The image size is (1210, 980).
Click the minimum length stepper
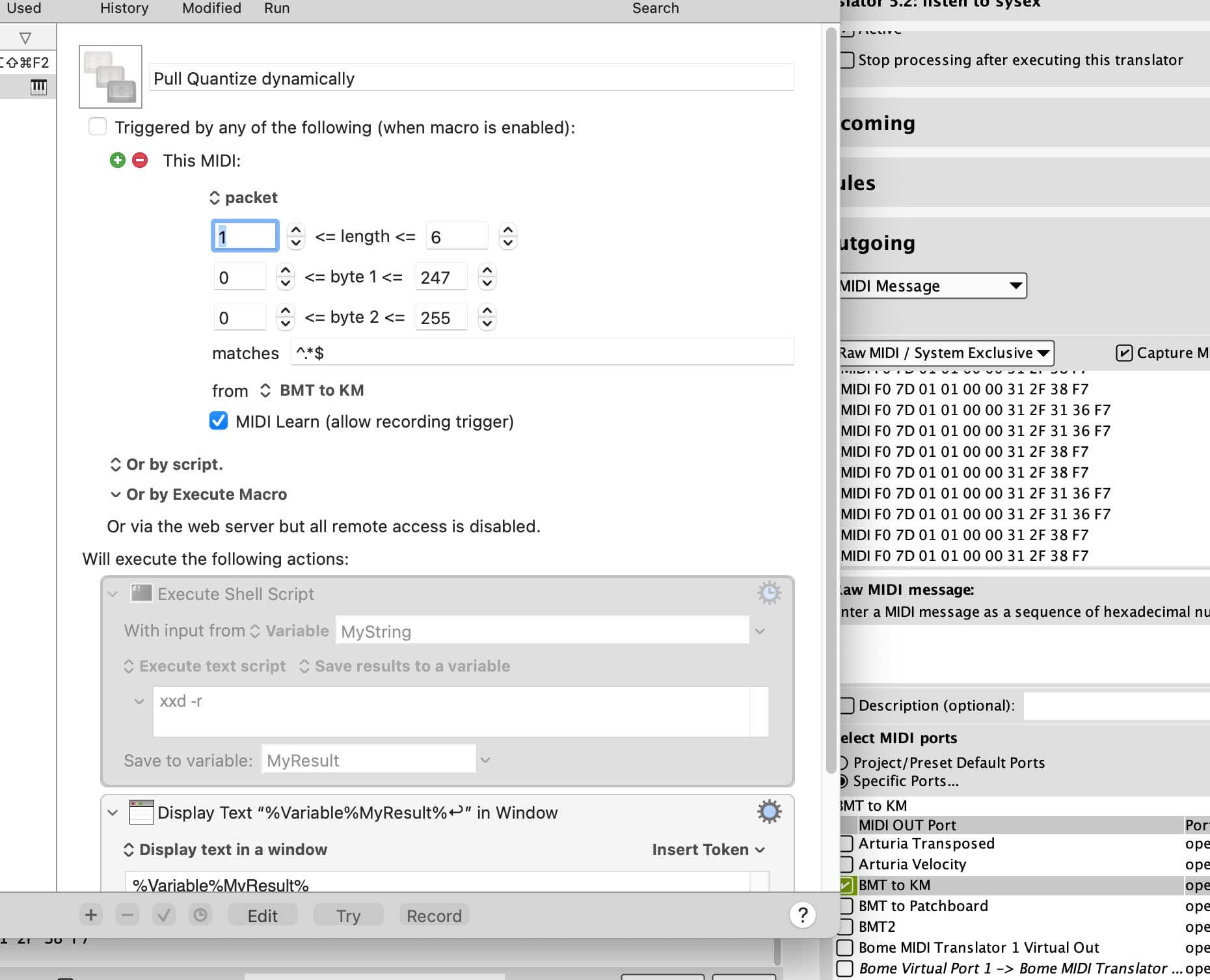(x=296, y=236)
